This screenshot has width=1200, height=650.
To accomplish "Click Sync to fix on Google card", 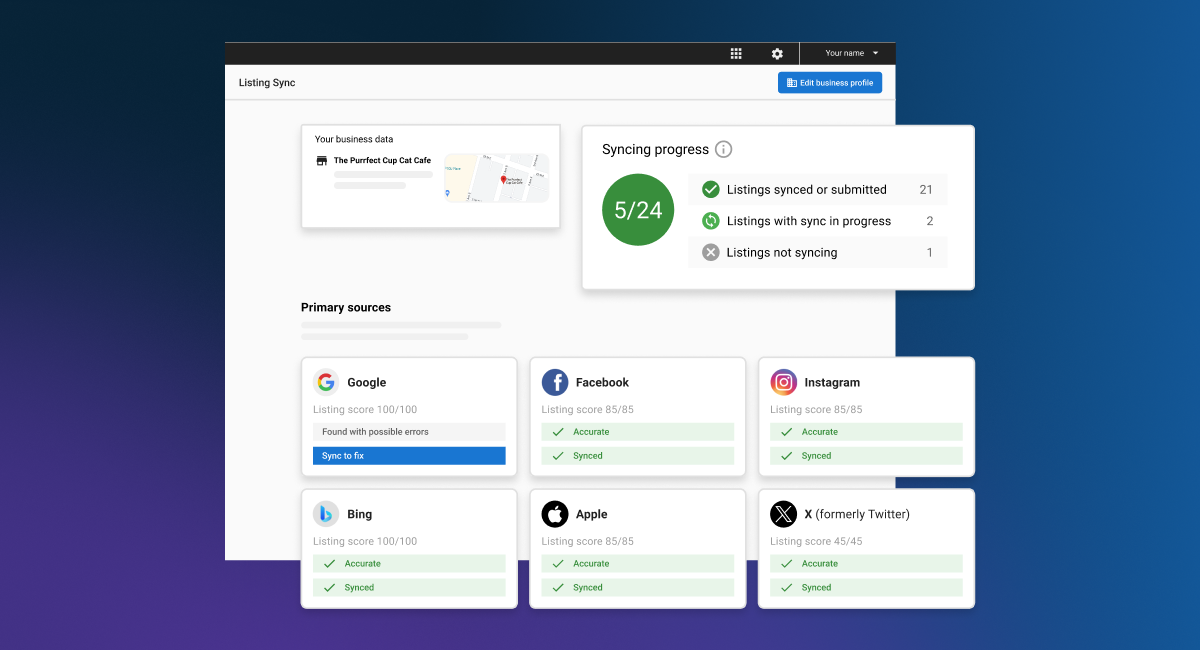I will pyautogui.click(x=409, y=456).
